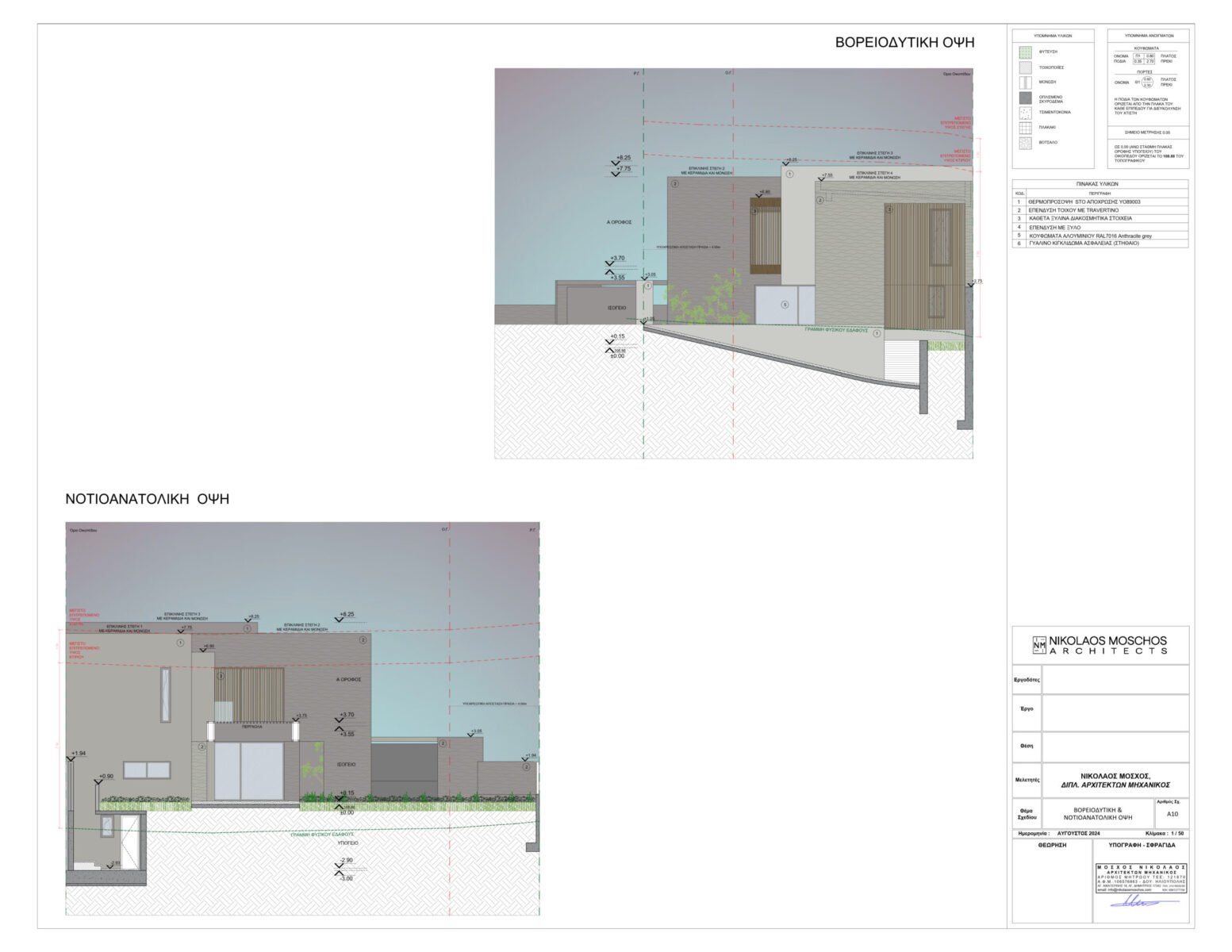Click the ΤΟΙΧΟΠΟΙΙΕΣ legend swatch

[1025, 67]
